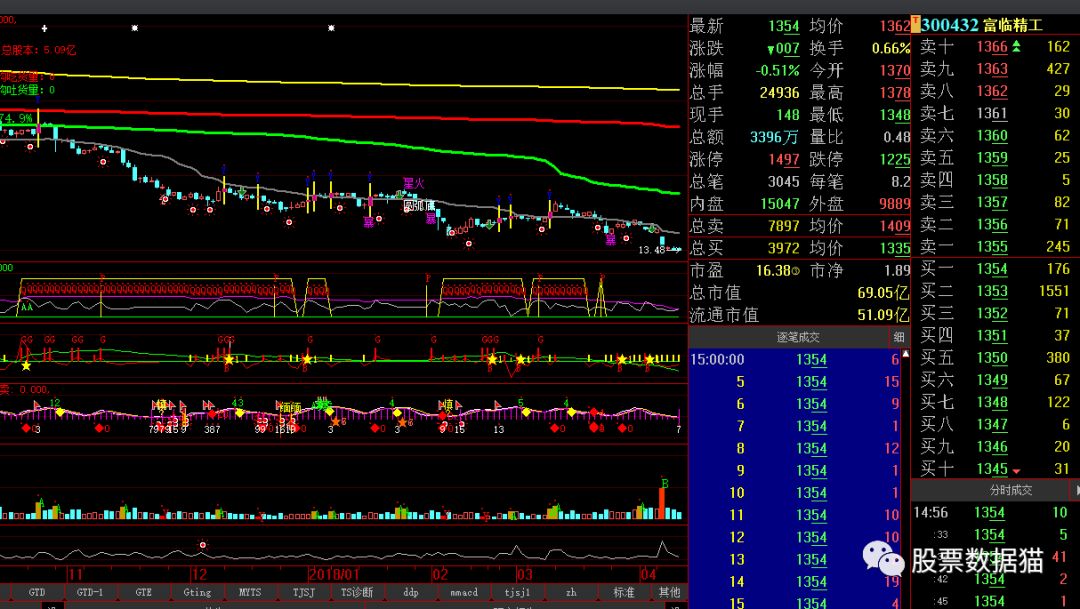1080x609 pixels.
Task: Switch to the zh tab
Action: [x=571, y=592]
